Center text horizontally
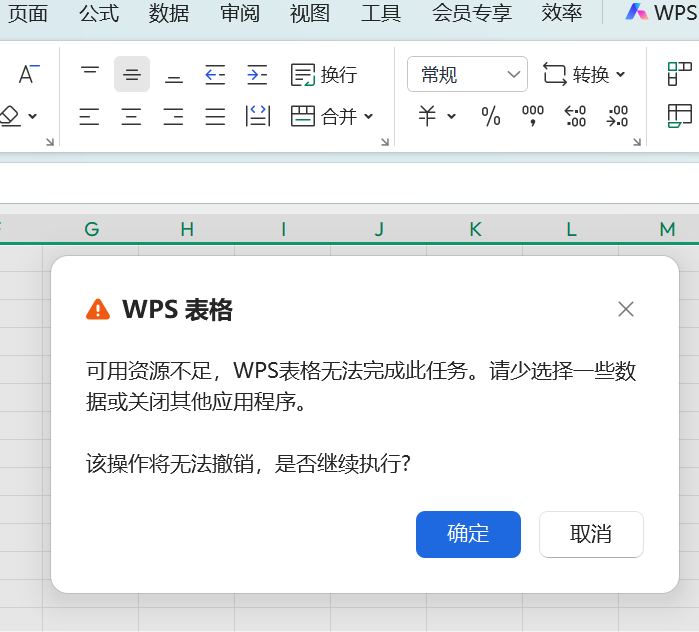The height and width of the screenshot is (632, 699). [132, 116]
